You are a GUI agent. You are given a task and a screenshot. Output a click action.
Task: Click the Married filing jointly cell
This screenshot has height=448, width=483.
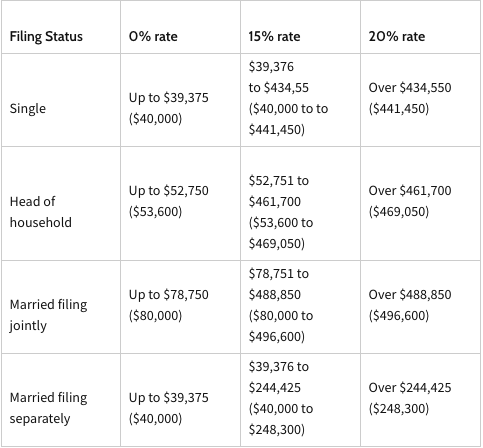tap(61, 307)
